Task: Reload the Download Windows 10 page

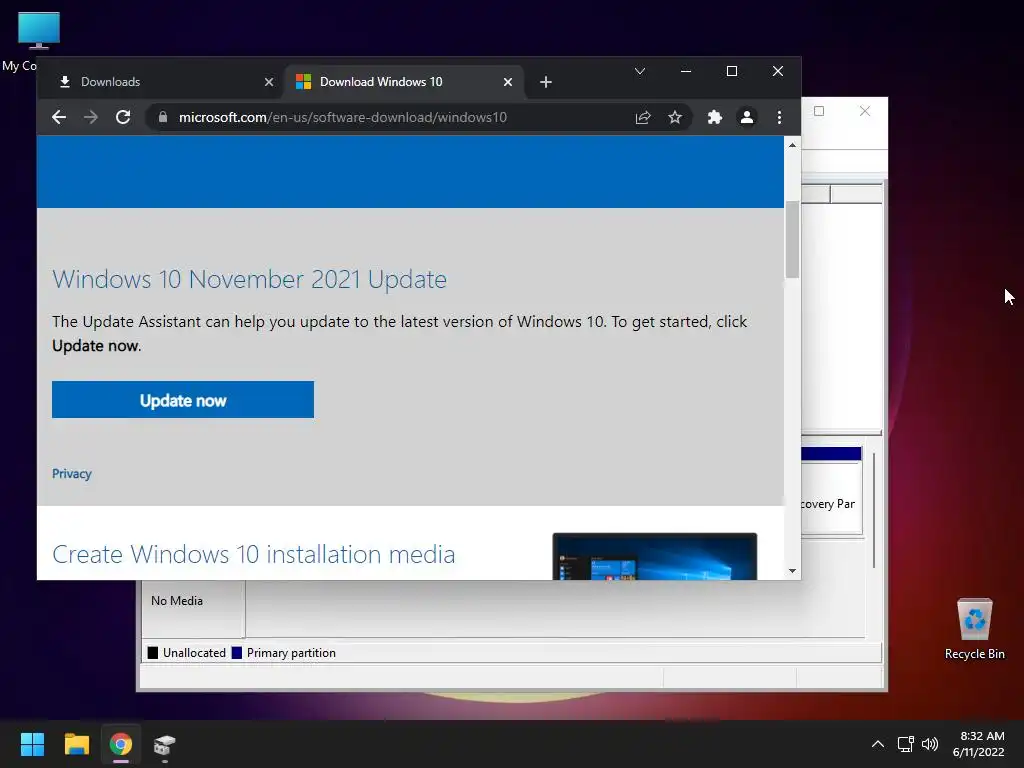Action: coord(123,117)
